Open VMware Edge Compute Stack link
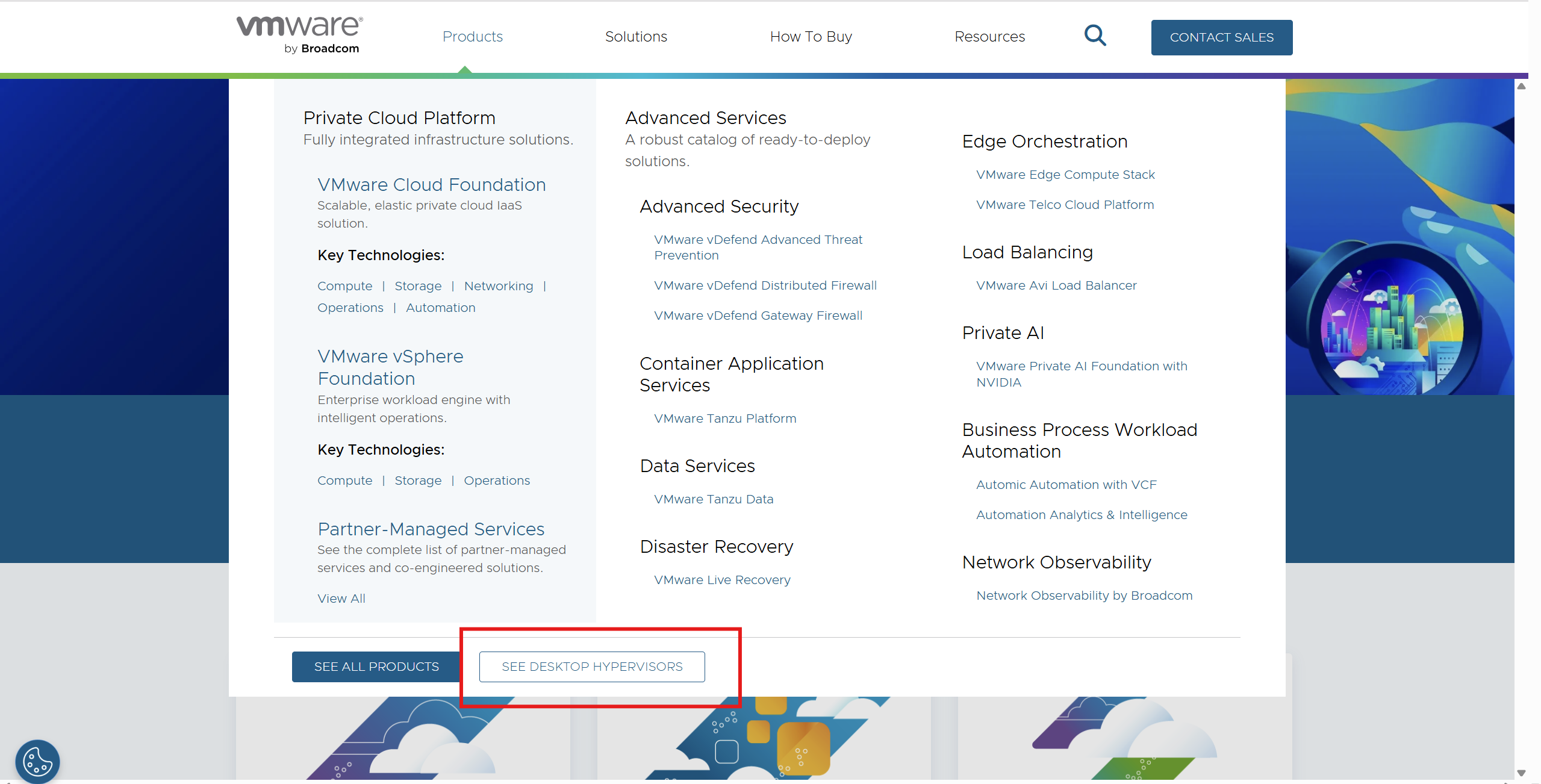 pyautogui.click(x=1065, y=175)
